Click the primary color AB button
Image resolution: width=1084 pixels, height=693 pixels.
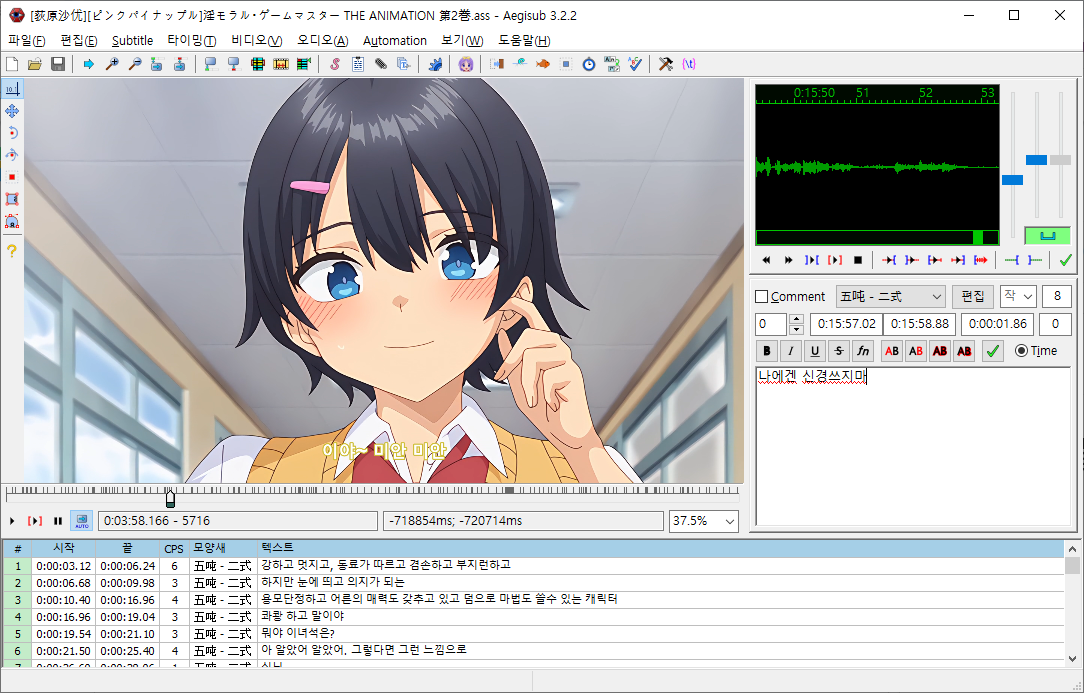pyautogui.click(x=892, y=351)
